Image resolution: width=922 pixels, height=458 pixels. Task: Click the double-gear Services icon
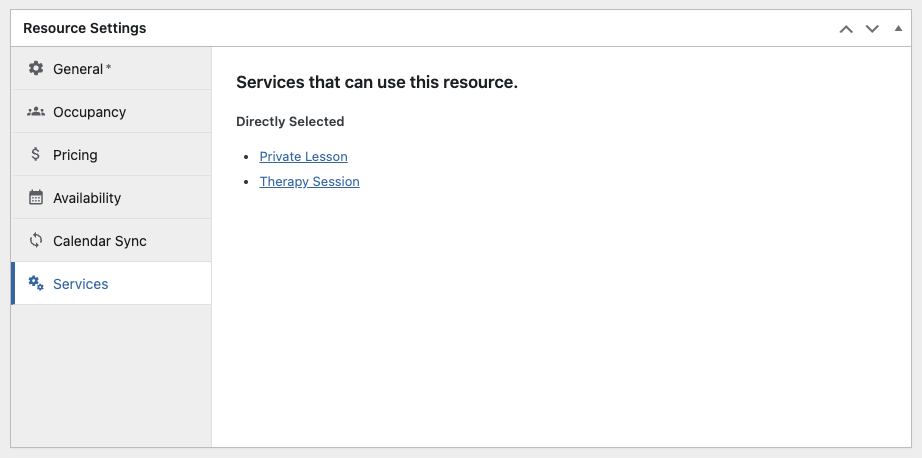pyautogui.click(x=36, y=284)
